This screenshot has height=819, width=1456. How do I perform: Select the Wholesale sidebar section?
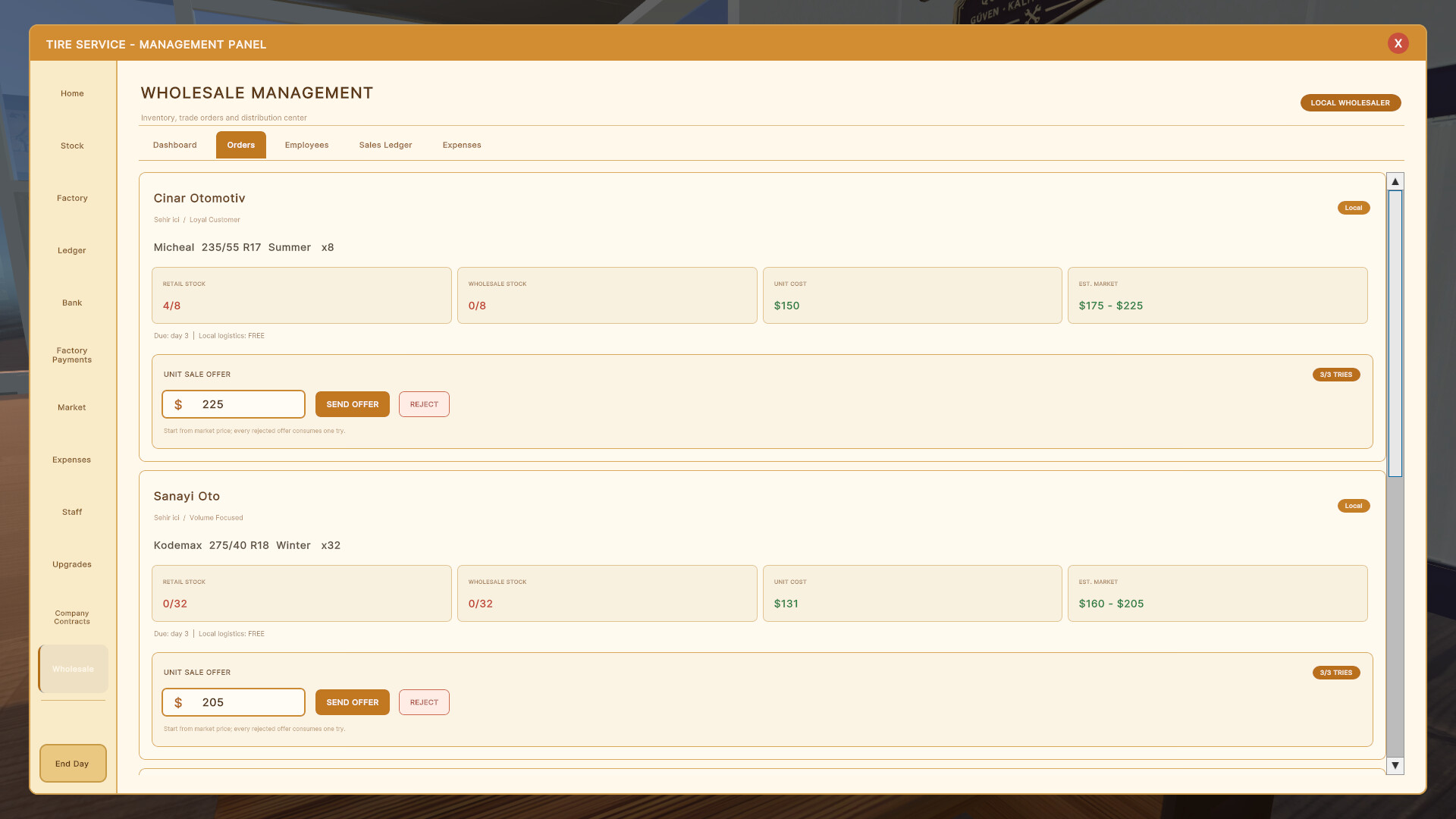(x=73, y=669)
